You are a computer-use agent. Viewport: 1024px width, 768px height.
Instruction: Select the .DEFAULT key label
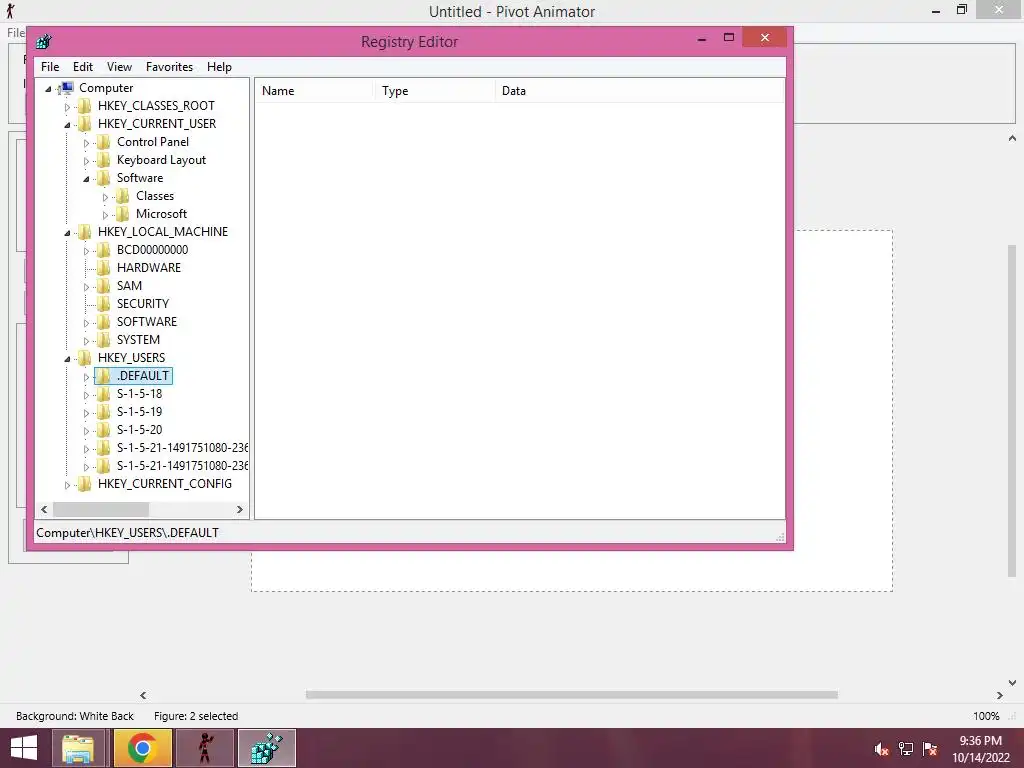[x=143, y=376]
